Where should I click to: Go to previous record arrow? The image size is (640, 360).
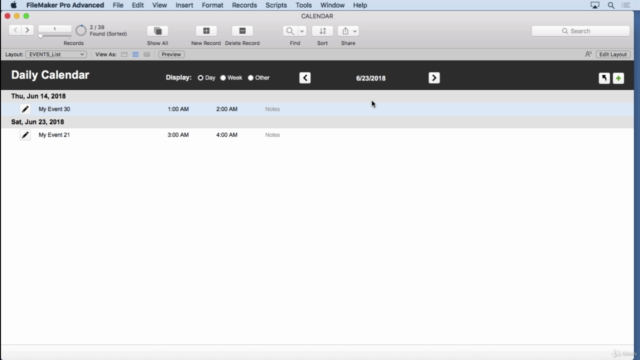[x=16, y=30]
